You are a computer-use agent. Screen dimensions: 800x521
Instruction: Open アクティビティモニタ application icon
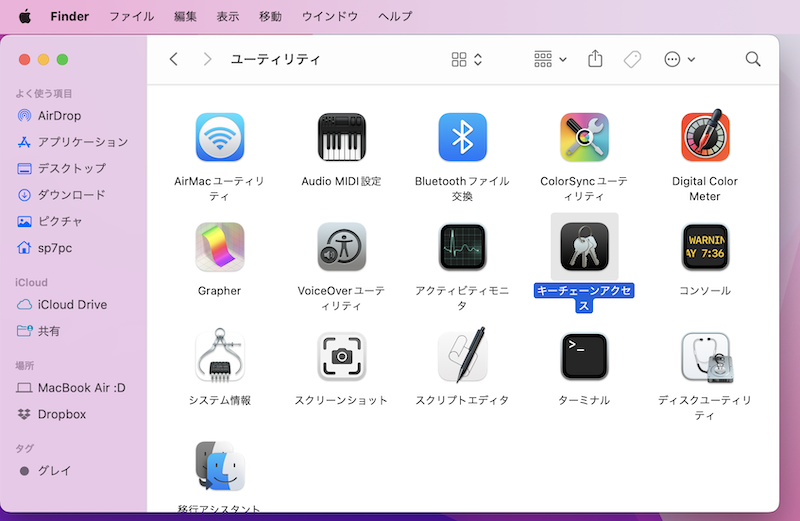[x=462, y=246]
